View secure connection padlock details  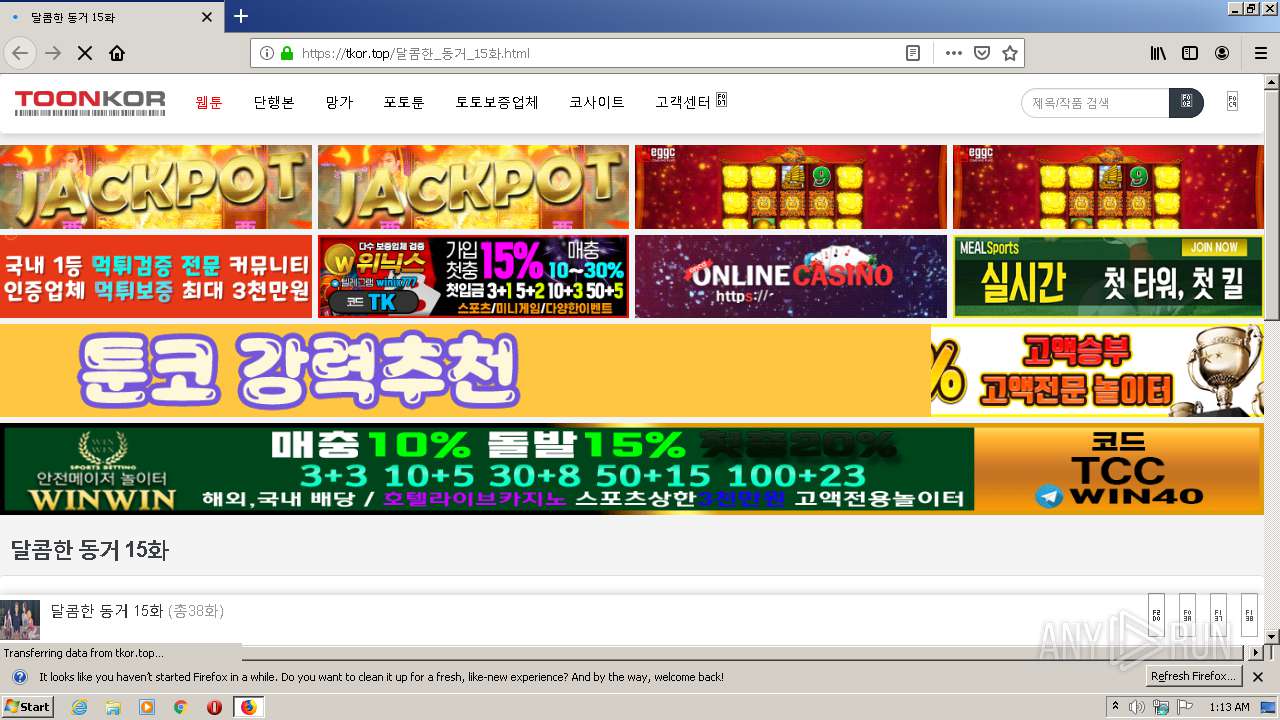(287, 53)
